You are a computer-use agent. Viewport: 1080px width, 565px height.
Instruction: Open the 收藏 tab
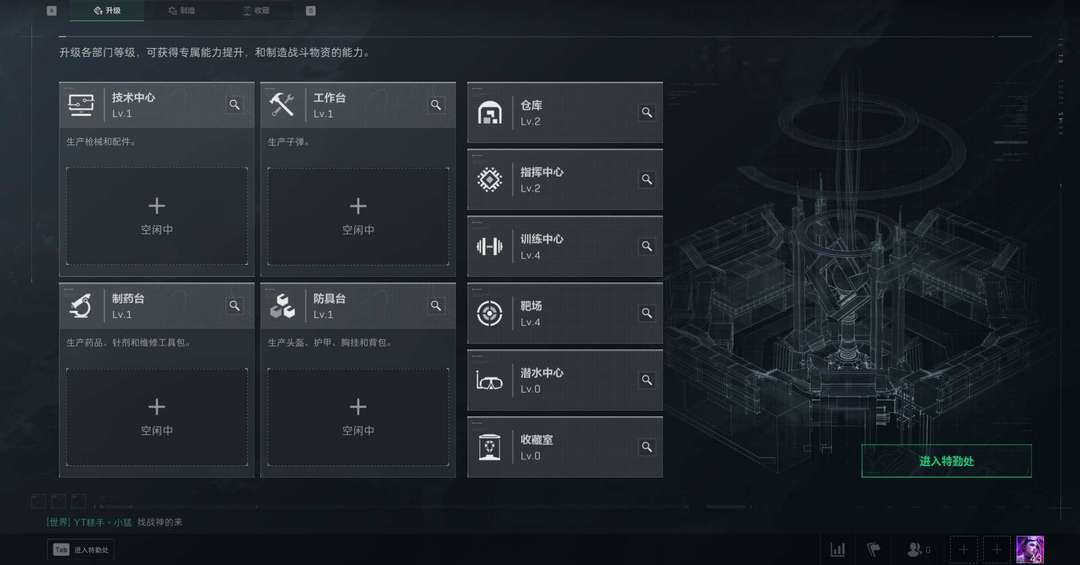(256, 10)
